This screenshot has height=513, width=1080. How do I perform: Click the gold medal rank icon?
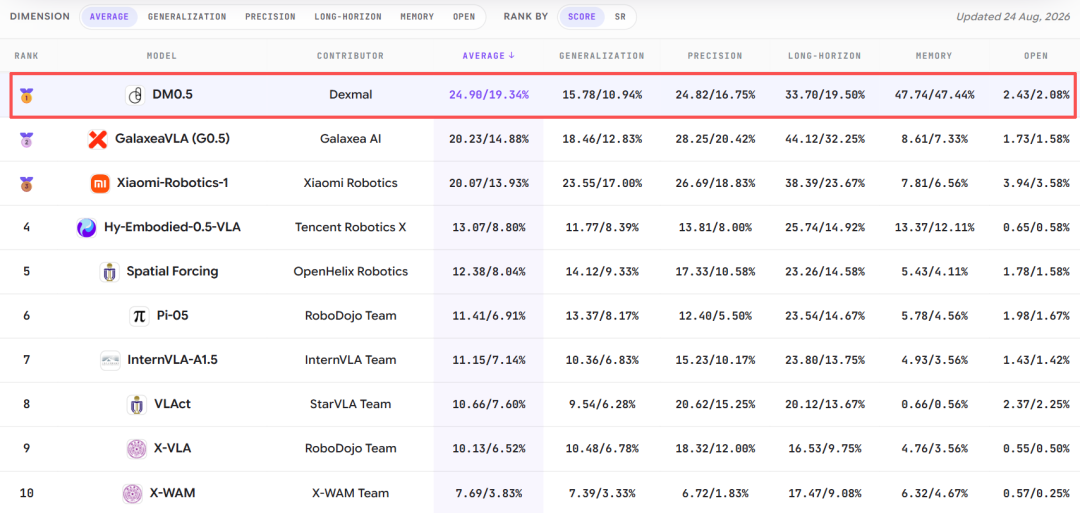(x=26, y=95)
